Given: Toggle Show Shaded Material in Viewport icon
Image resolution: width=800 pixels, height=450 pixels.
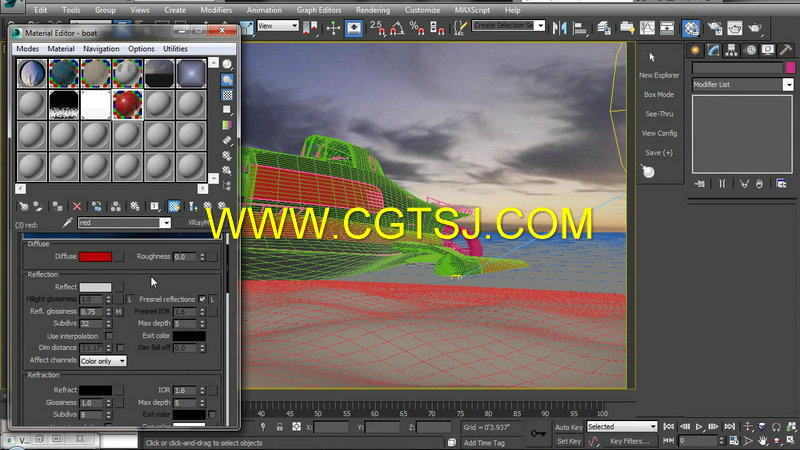Looking at the screenshot, I should [x=173, y=206].
